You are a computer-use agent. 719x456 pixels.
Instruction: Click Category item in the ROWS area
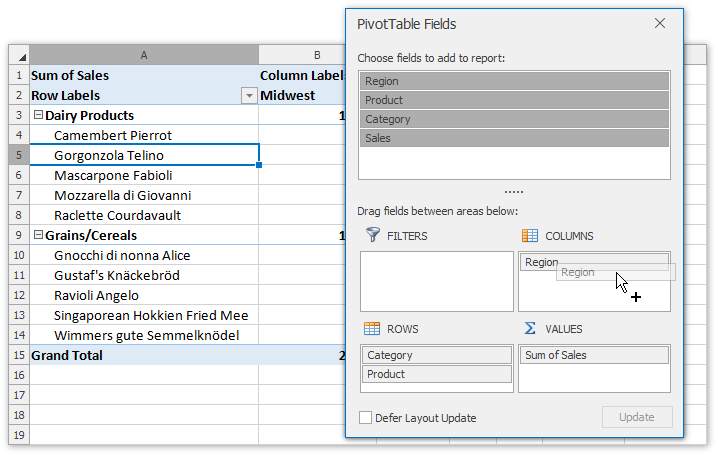(437, 355)
